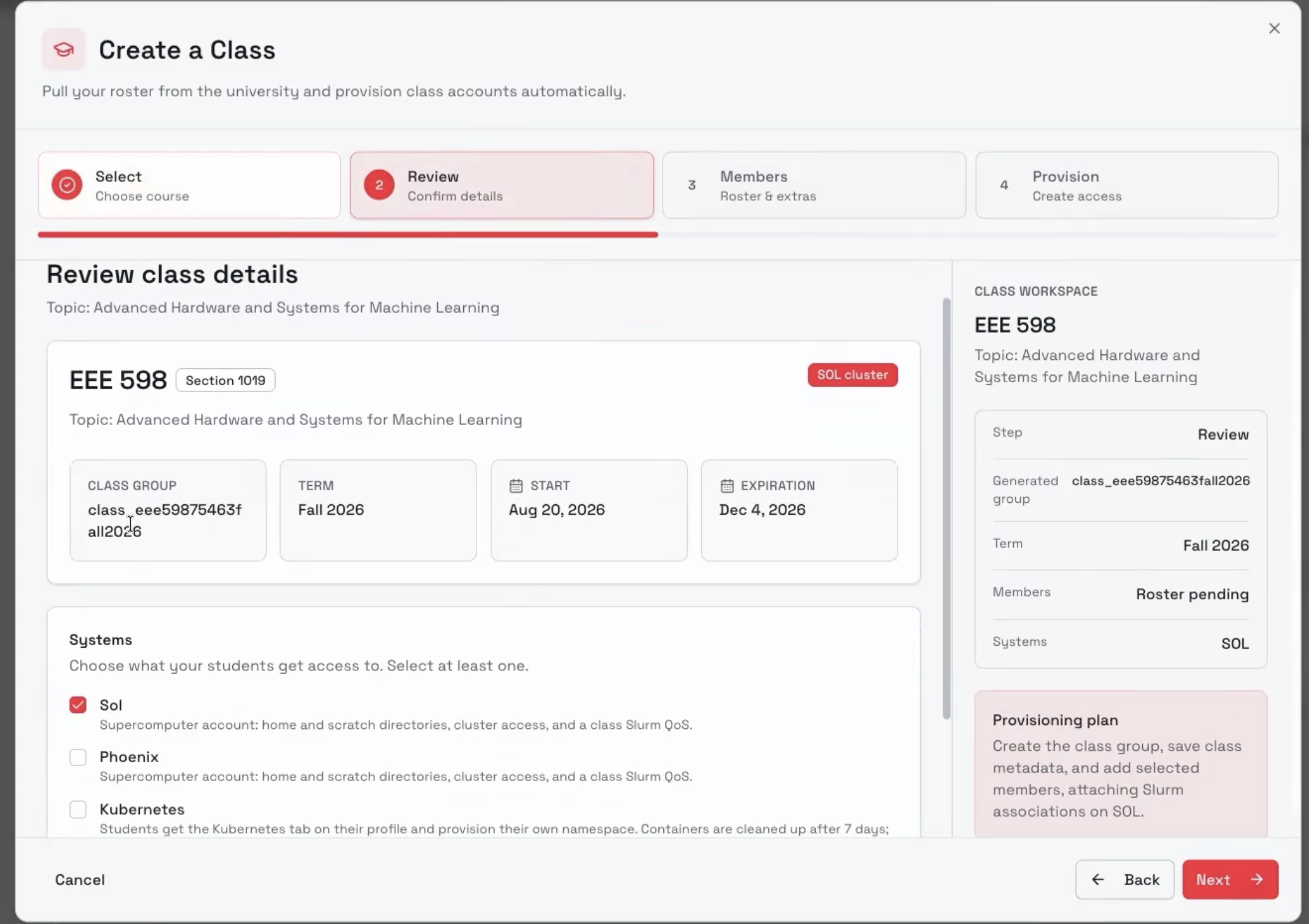Uncheck the Sol system checkbox
This screenshot has width=1309, height=924.
tap(78, 705)
